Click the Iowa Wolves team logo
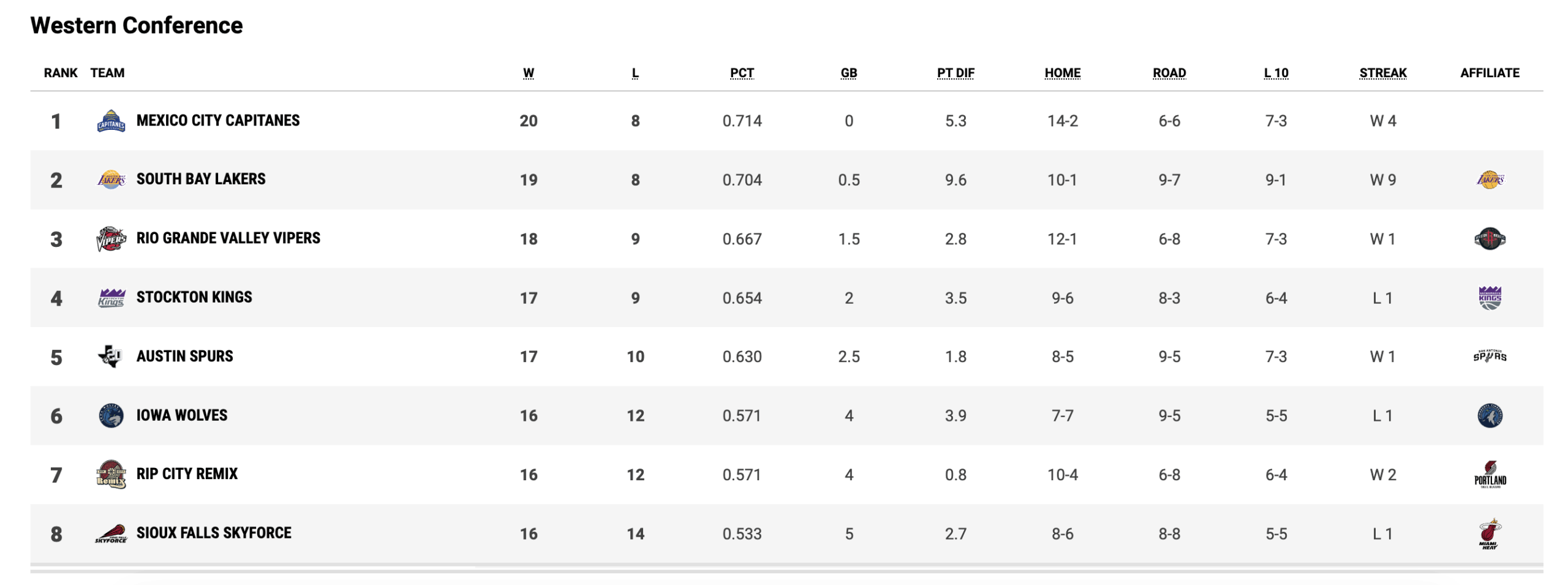The width and height of the screenshot is (1568, 585). [x=111, y=416]
